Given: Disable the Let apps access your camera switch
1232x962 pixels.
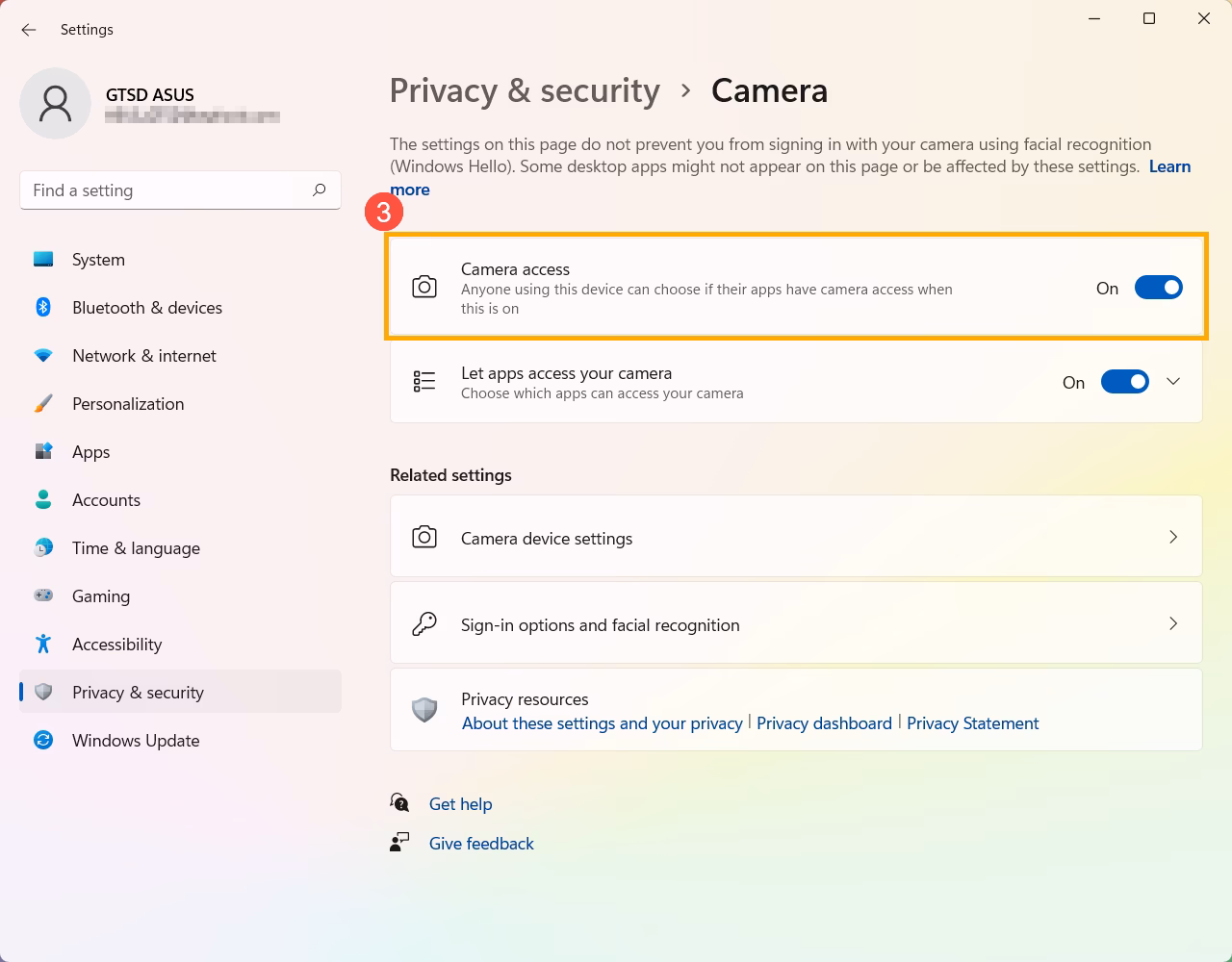Looking at the screenshot, I should 1124,382.
